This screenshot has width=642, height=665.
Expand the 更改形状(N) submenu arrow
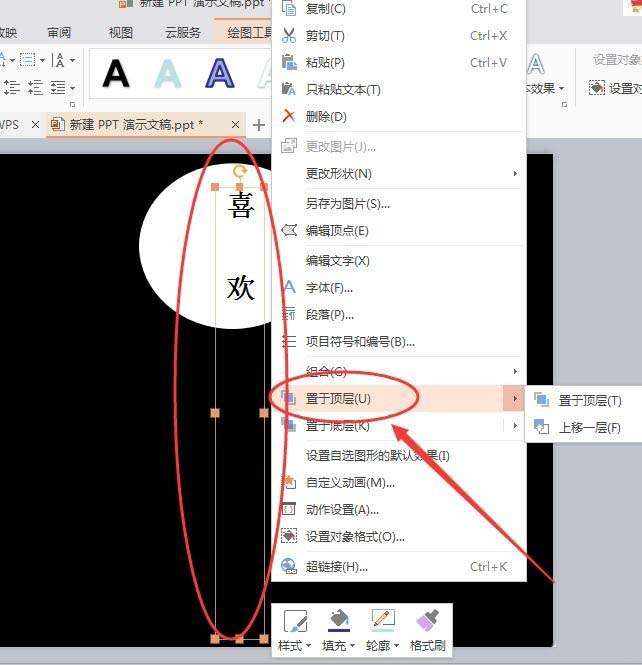pyautogui.click(x=515, y=173)
